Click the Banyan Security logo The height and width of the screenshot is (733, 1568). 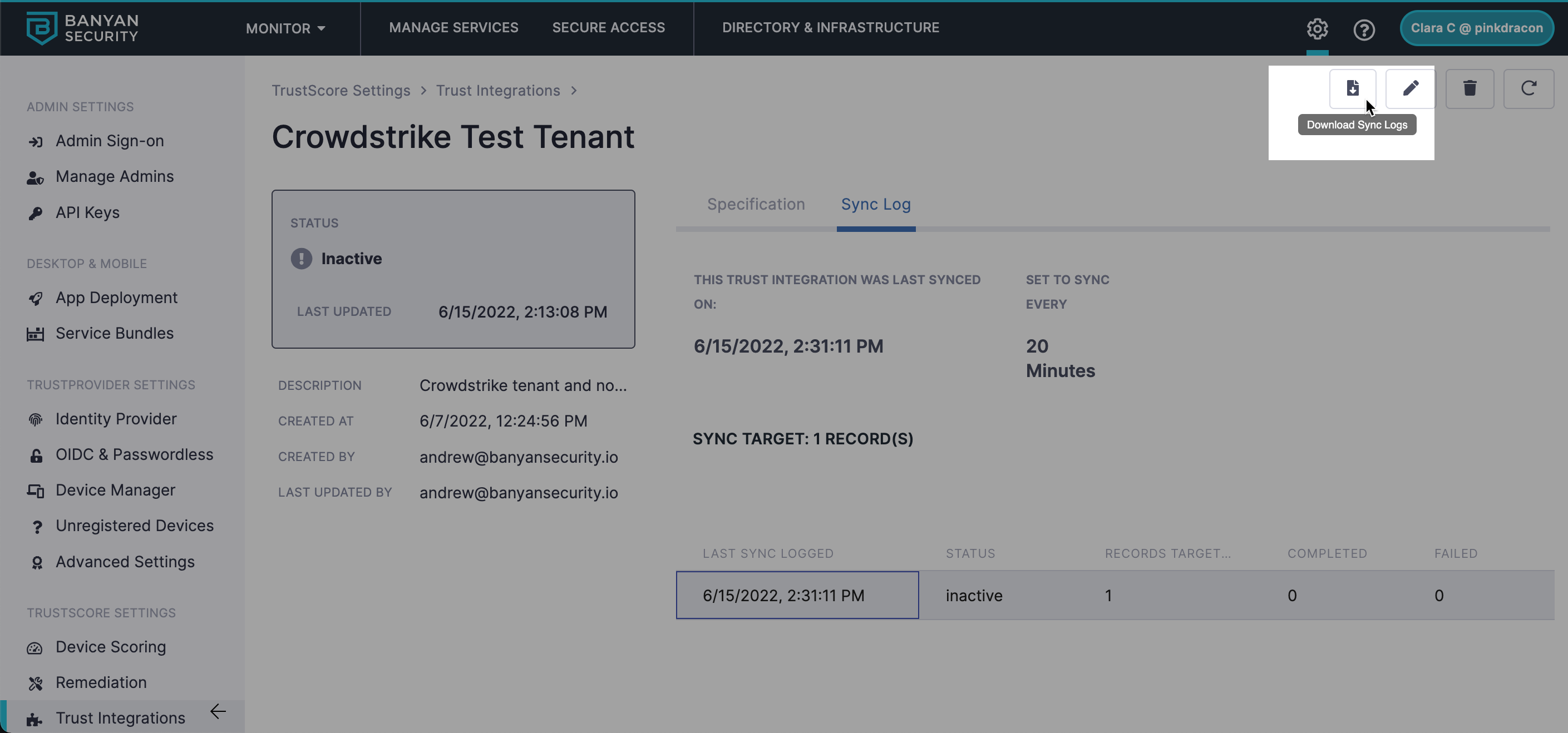82,28
